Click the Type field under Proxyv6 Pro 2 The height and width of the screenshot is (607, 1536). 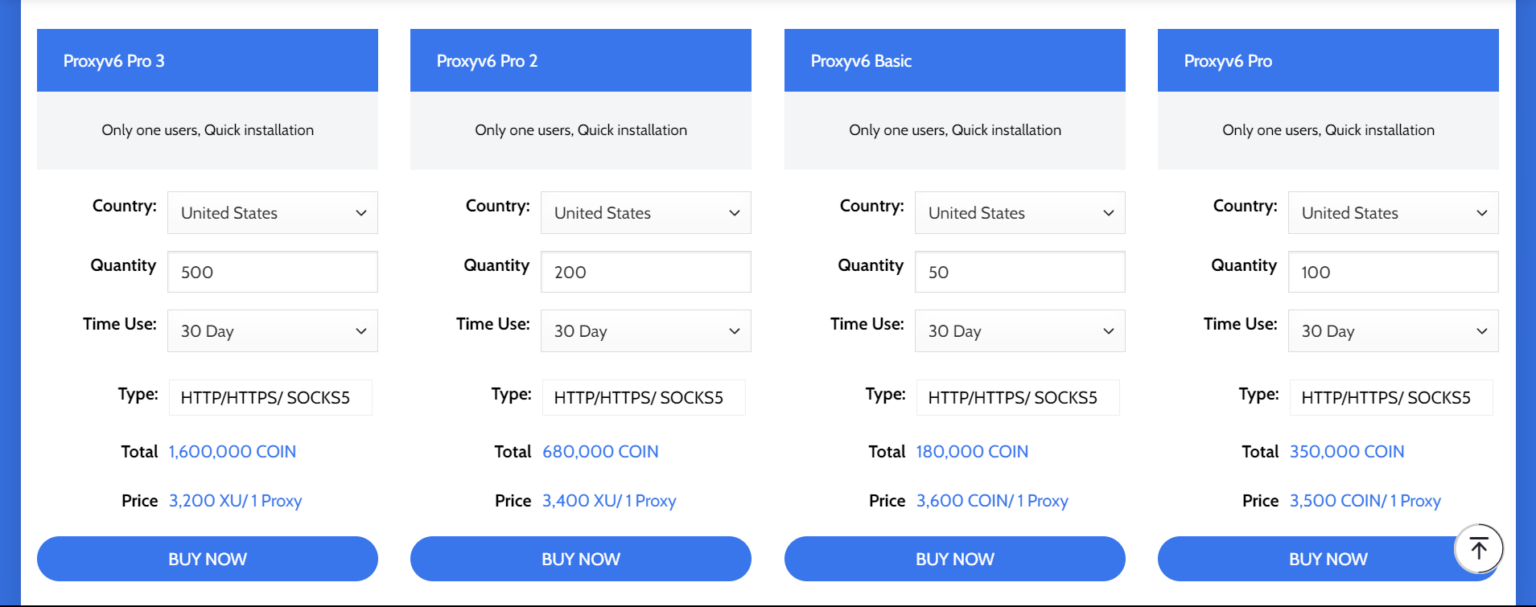click(x=643, y=397)
